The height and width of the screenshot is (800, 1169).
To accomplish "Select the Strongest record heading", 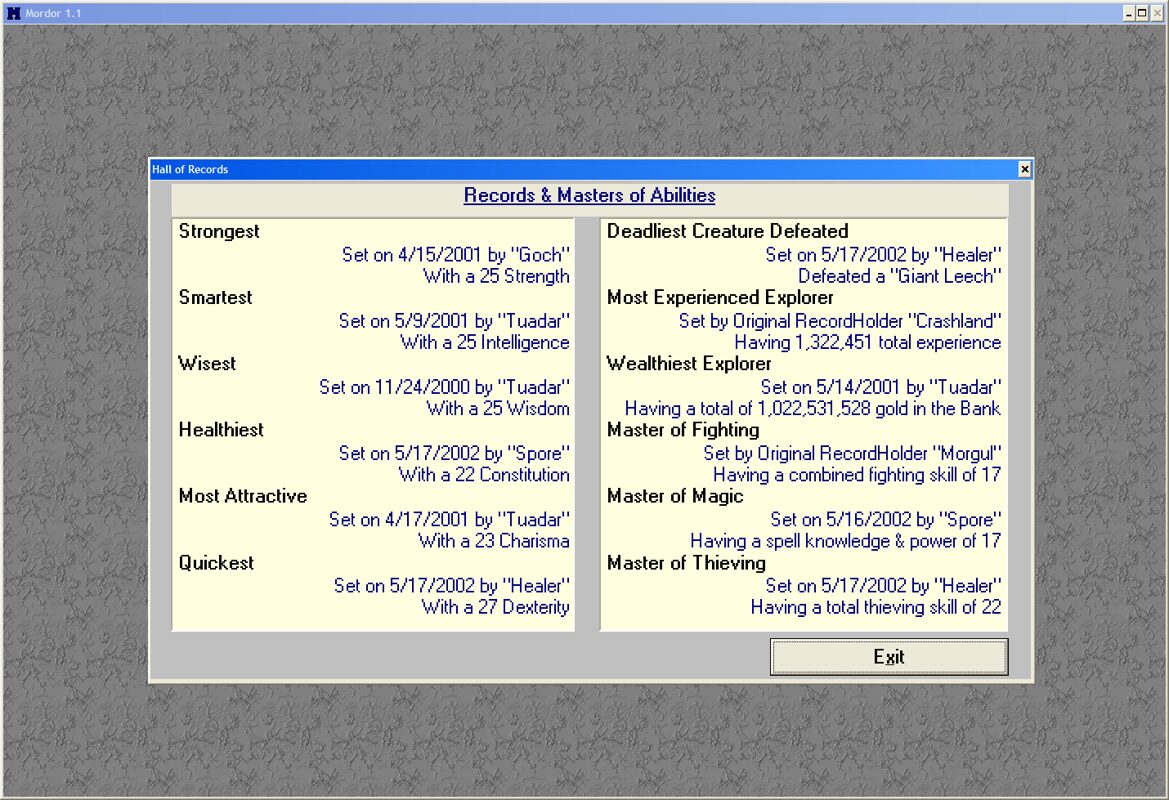I will coord(219,231).
